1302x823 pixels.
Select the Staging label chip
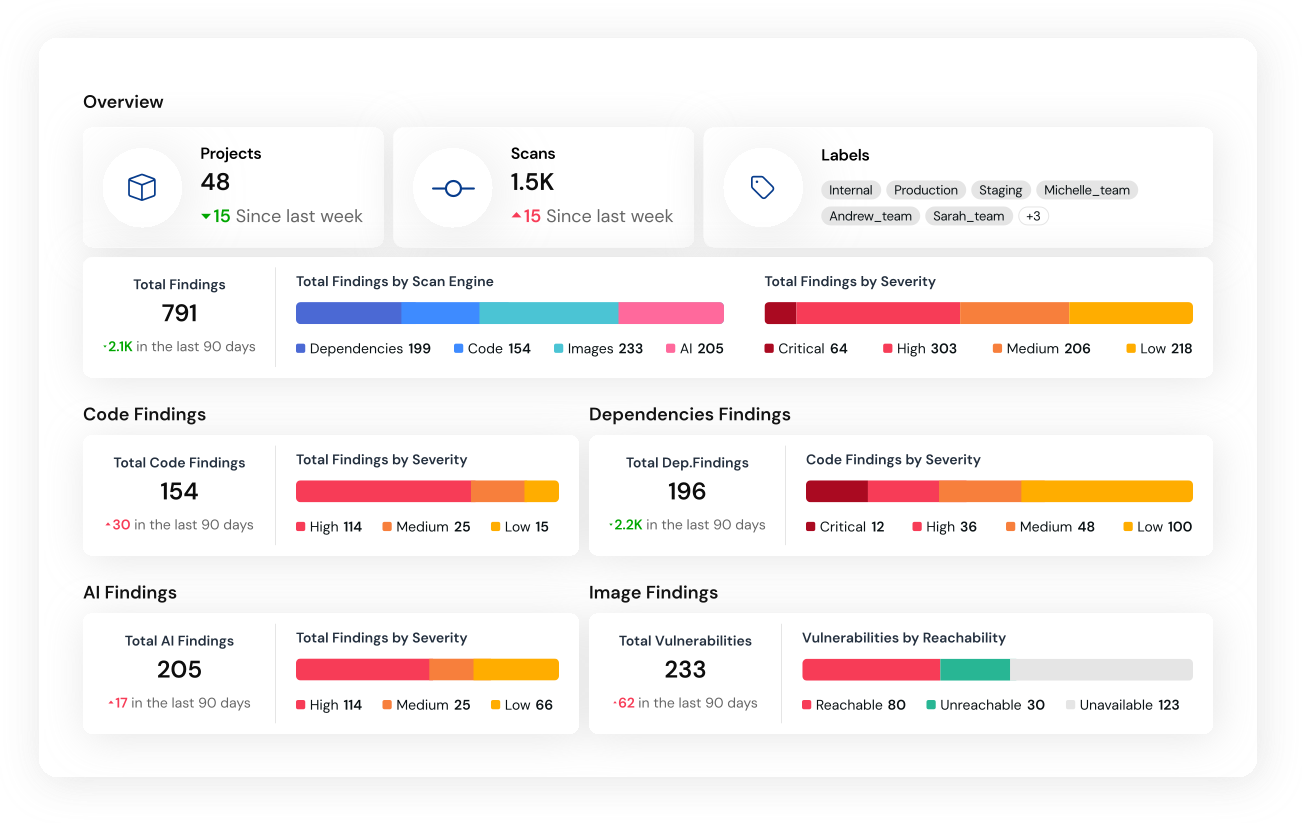click(x=1000, y=190)
